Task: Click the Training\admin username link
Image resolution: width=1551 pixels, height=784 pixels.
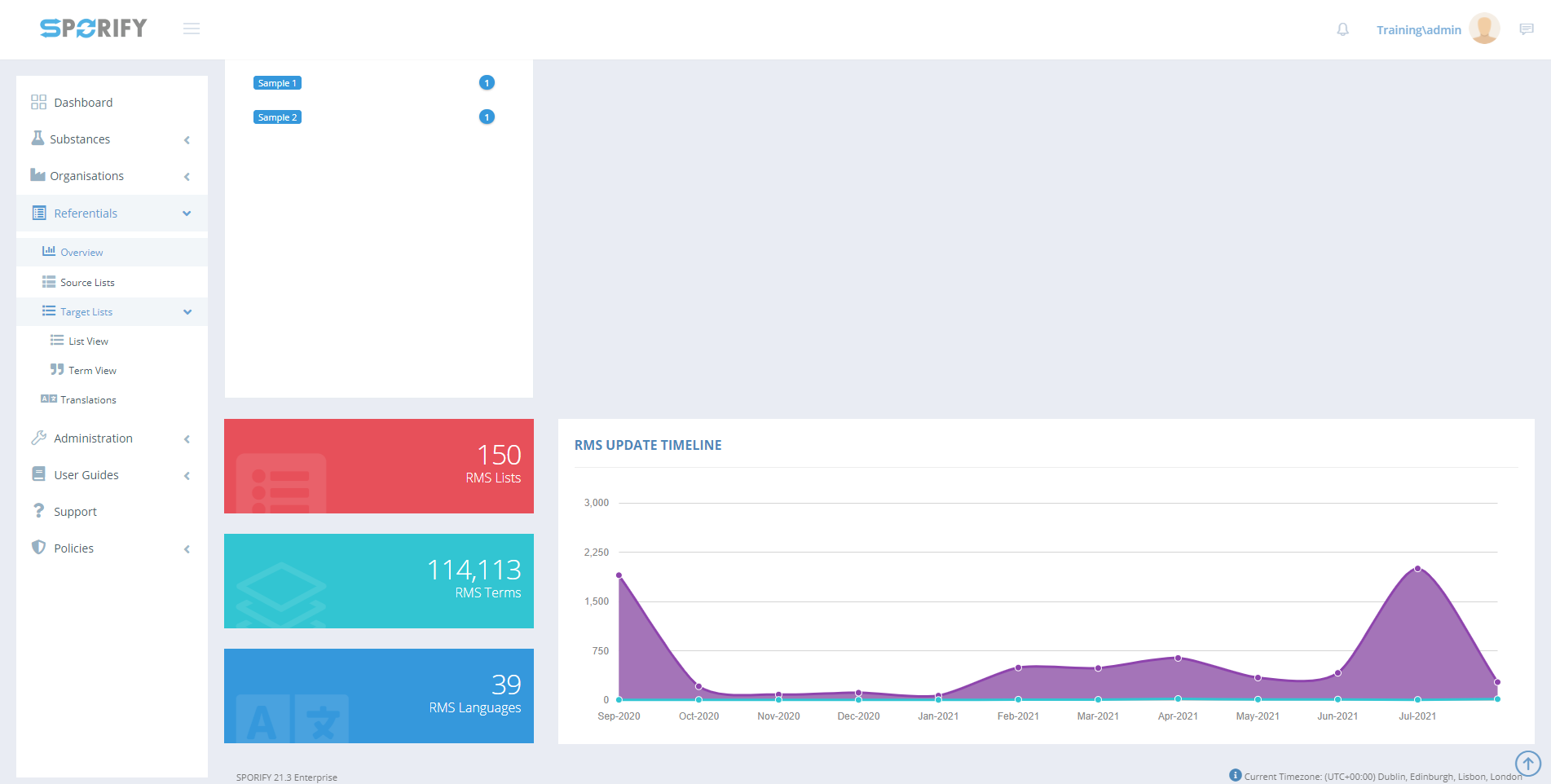Action: tap(1418, 30)
